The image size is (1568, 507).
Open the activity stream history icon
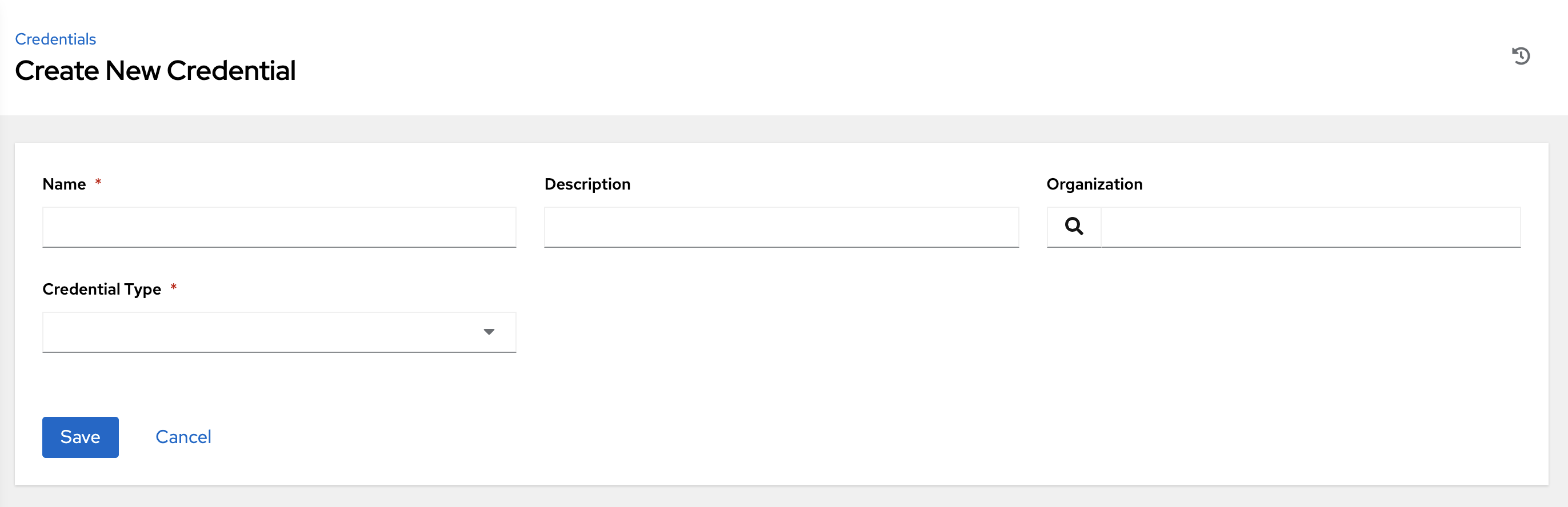point(1520,56)
